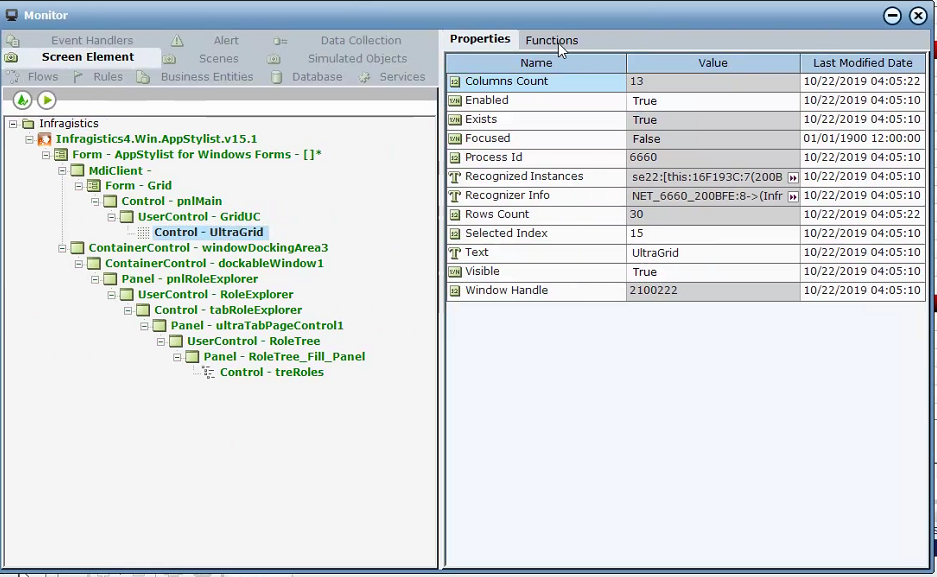This screenshot has width=937, height=577.
Task: Expand the Recognized Instances value with arrow button
Action: point(793,177)
